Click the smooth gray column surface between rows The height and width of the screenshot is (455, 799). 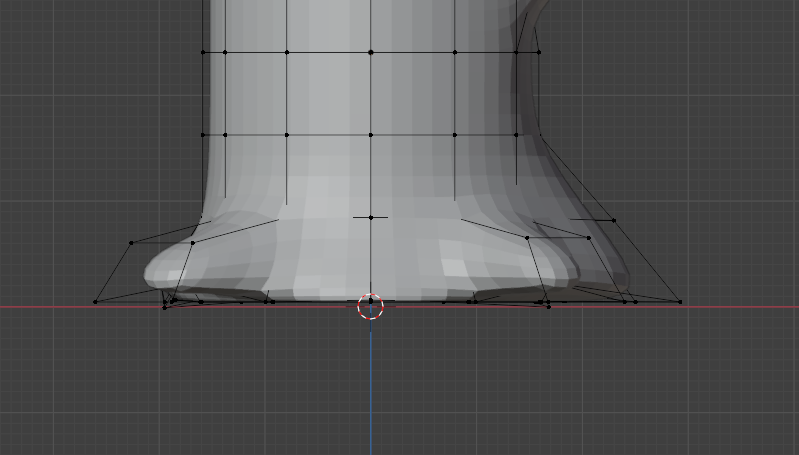[330, 95]
